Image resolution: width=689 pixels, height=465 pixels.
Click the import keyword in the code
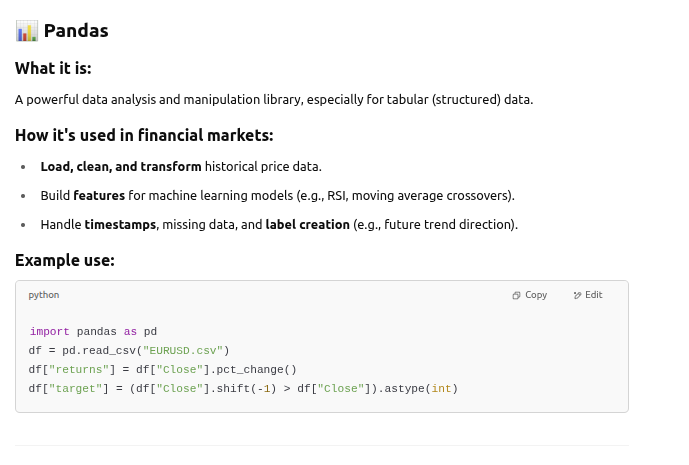[x=49, y=331]
